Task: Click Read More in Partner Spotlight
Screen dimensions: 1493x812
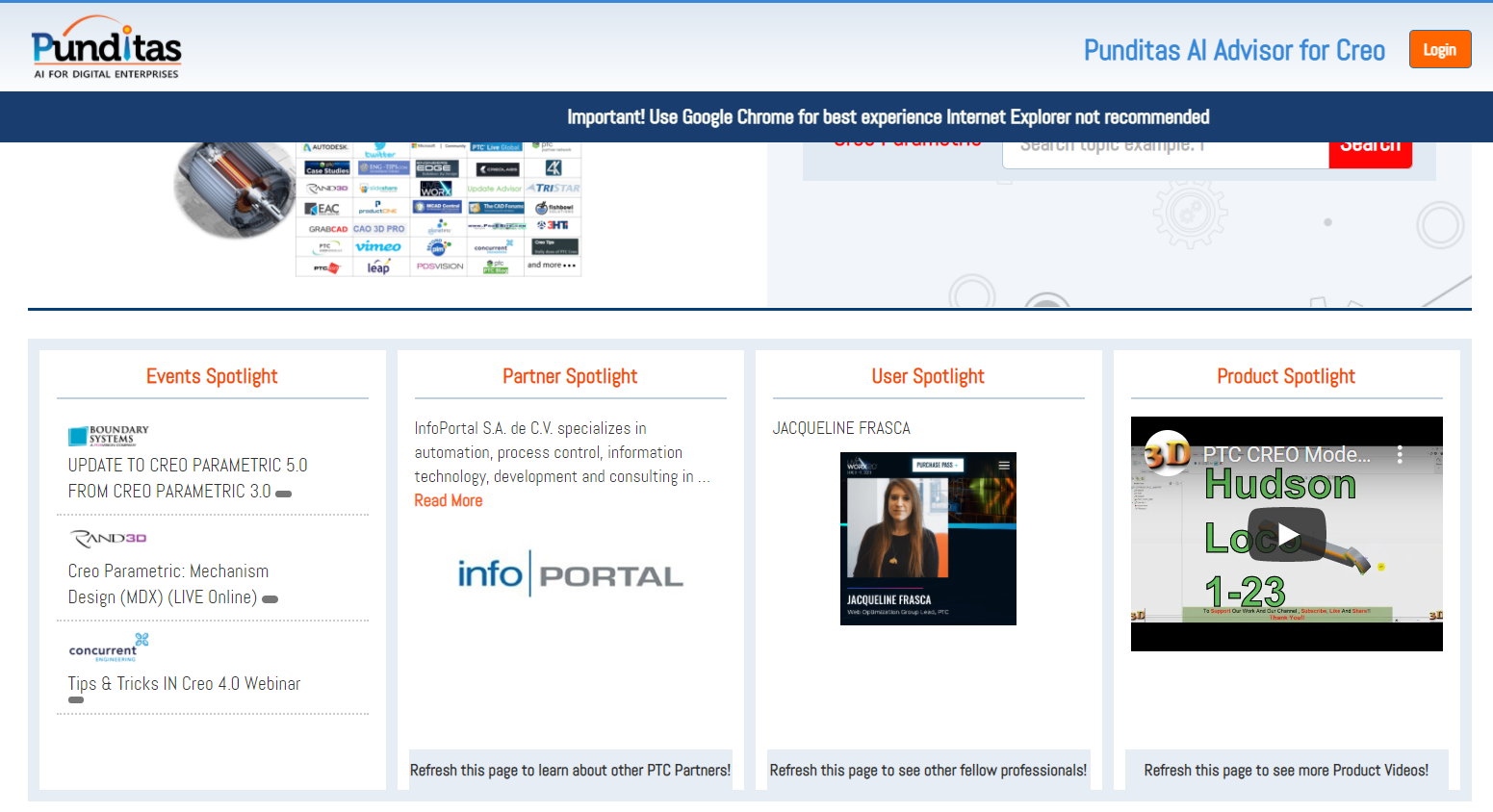Action: [448, 500]
